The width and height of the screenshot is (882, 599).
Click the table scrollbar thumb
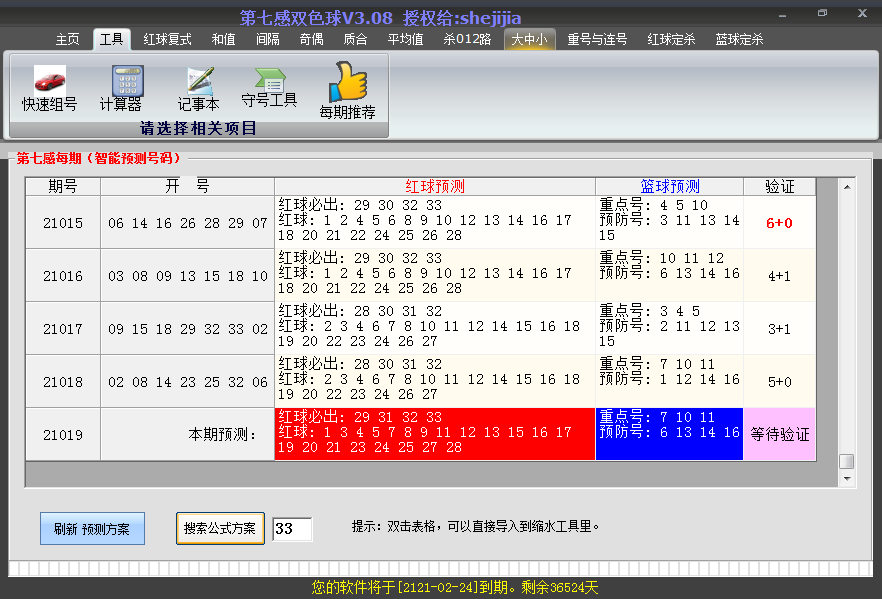coord(847,461)
